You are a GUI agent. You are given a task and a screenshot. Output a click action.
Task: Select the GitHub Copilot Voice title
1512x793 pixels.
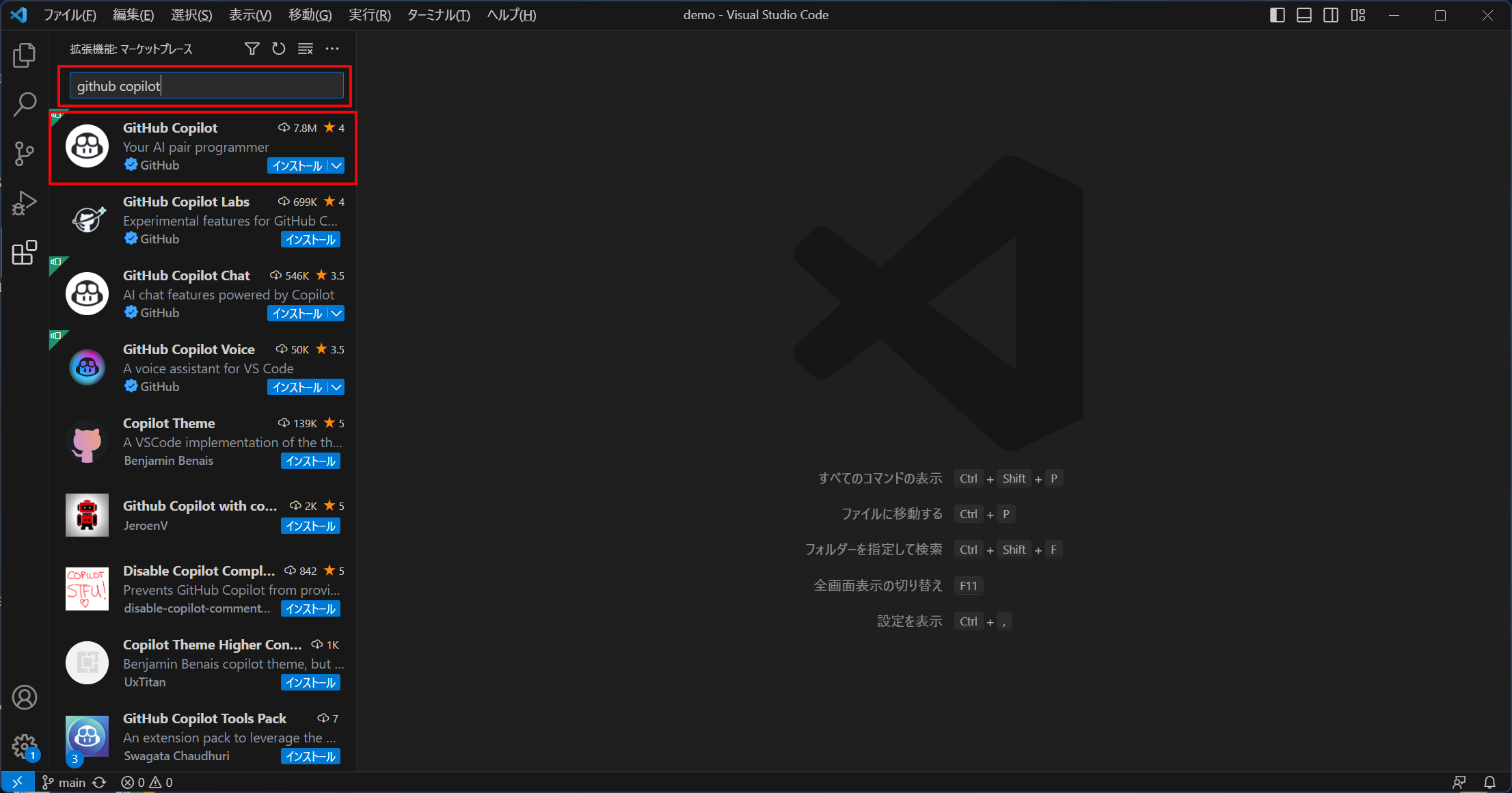tap(189, 349)
